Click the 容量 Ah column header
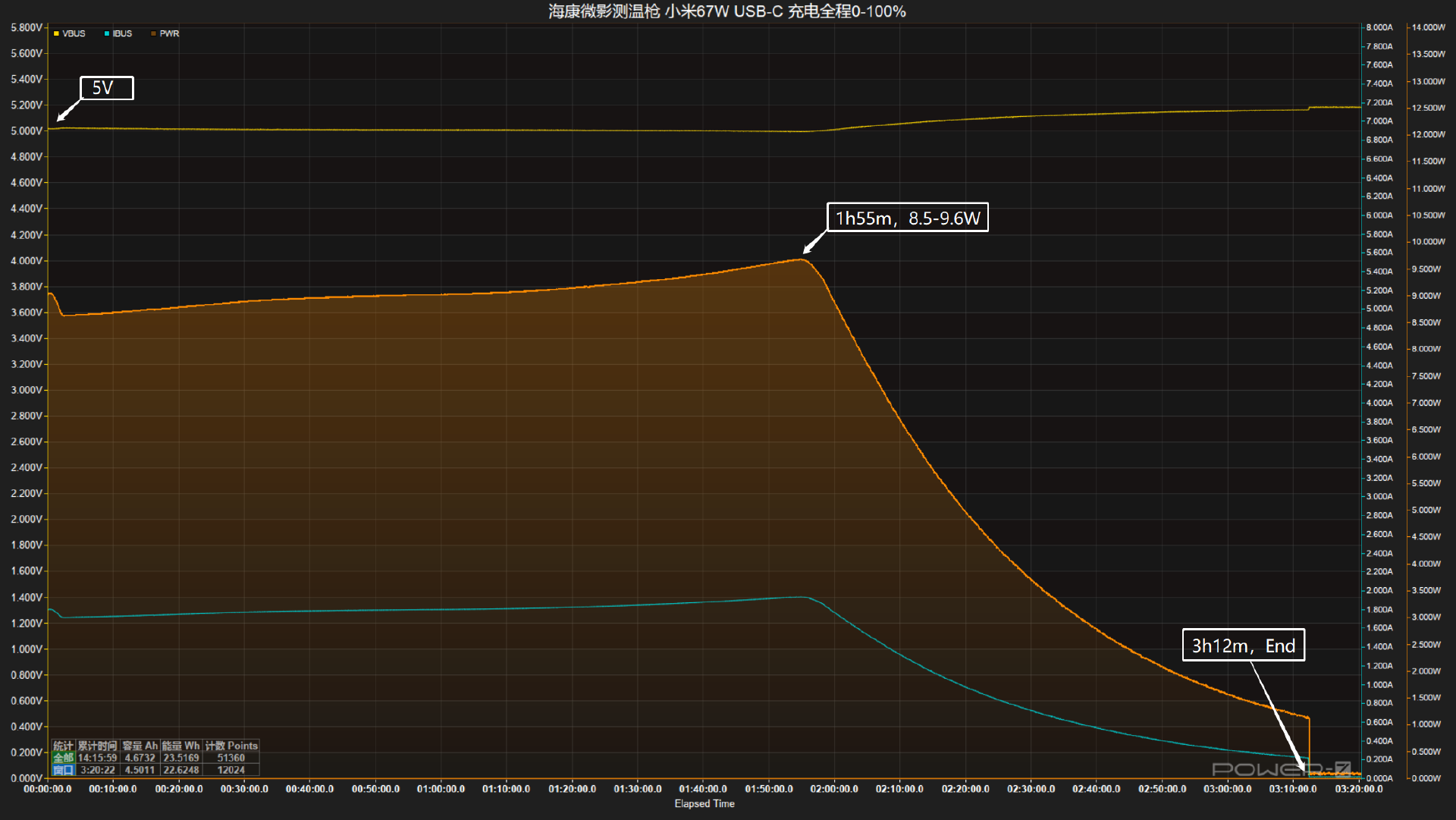1456x820 pixels. pos(140,746)
